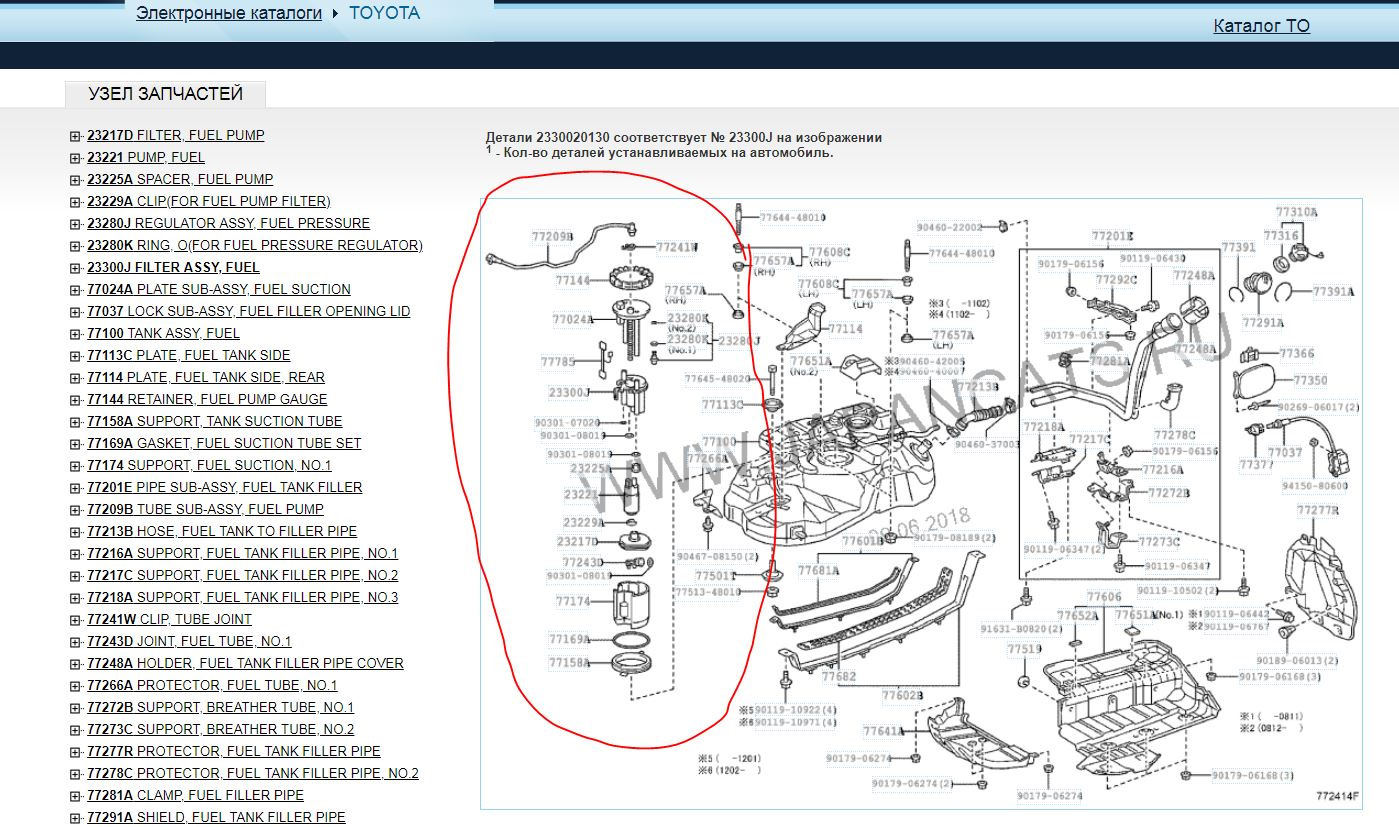Open 77278C PROTECTOR, FILLER PIPE, NO.2 link

(253, 773)
